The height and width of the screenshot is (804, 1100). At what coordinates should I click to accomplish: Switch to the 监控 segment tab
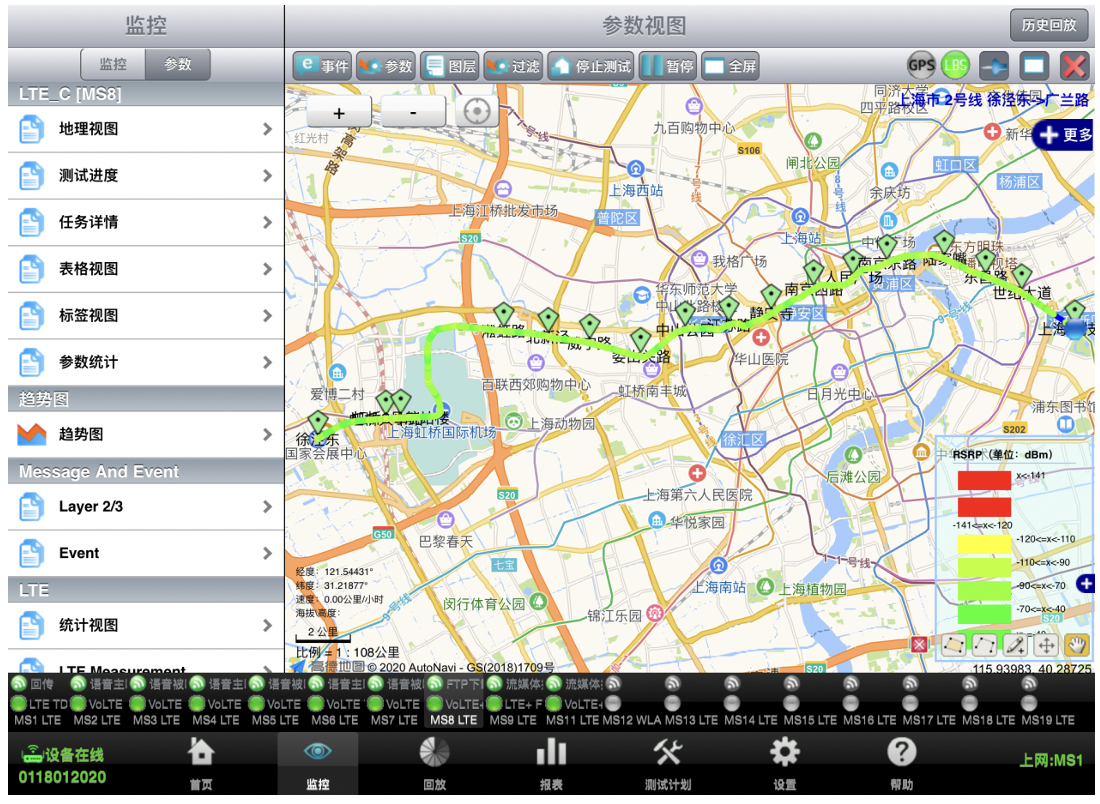pyautogui.click(x=113, y=64)
